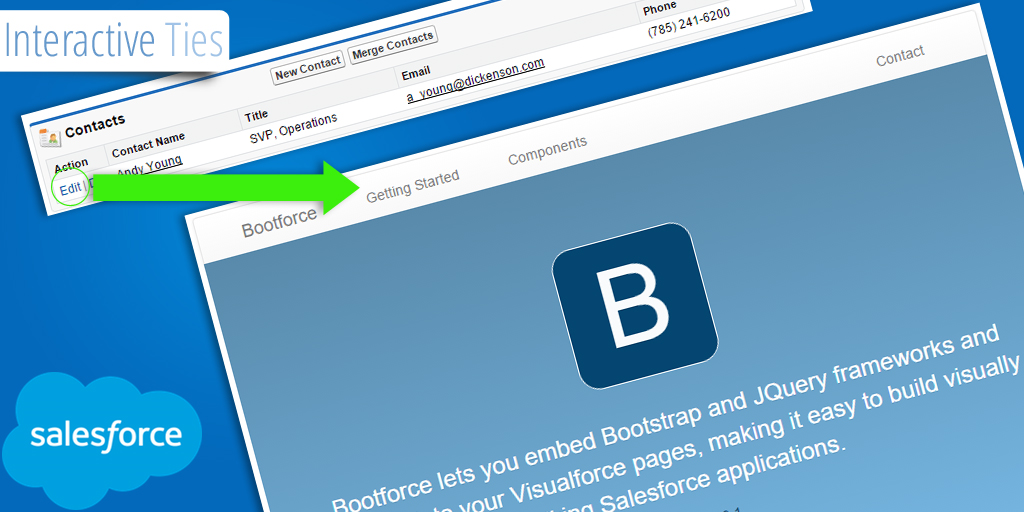Open the Components nav item

[x=547, y=151]
